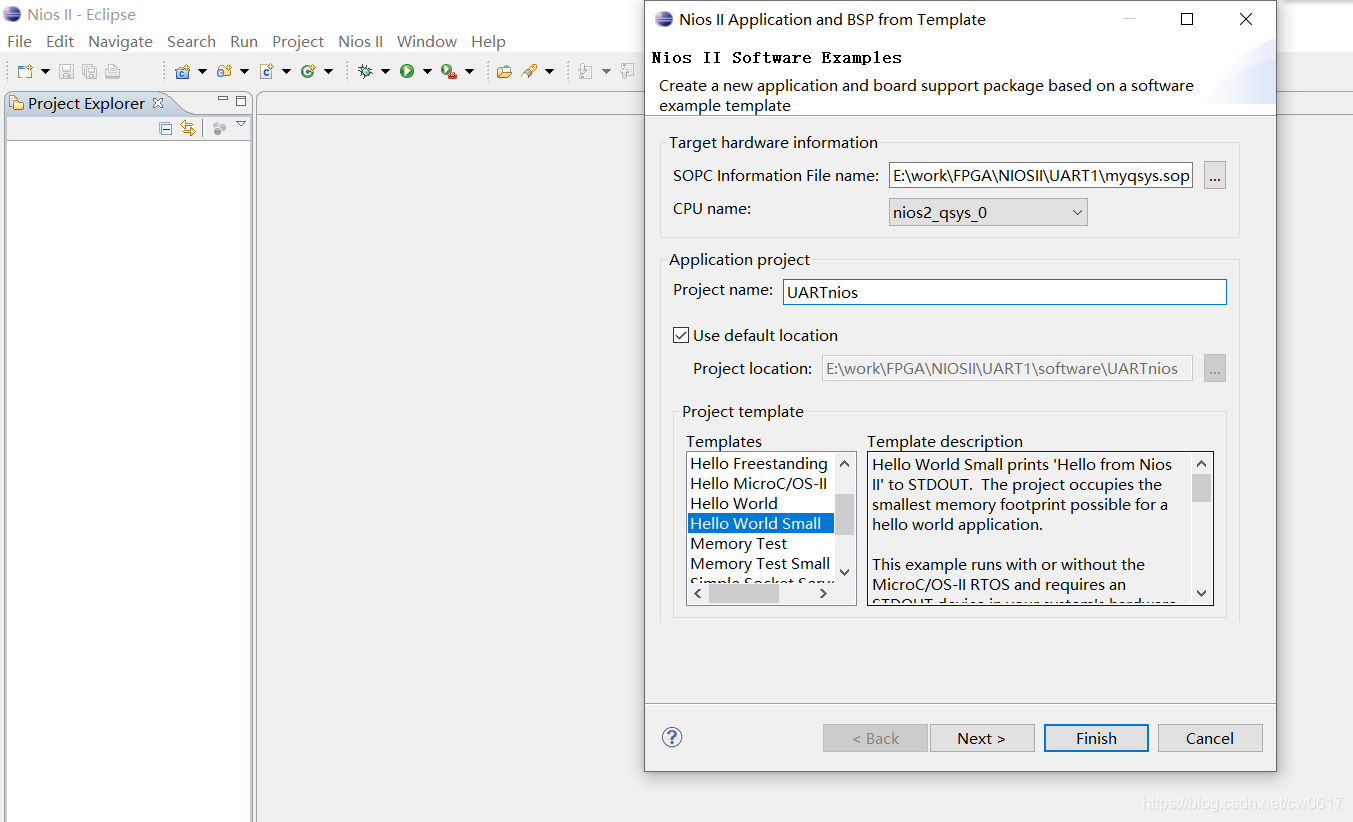Screen dimensions: 1353x822
Task: Click the Save toolbar icon
Action: coord(66,71)
